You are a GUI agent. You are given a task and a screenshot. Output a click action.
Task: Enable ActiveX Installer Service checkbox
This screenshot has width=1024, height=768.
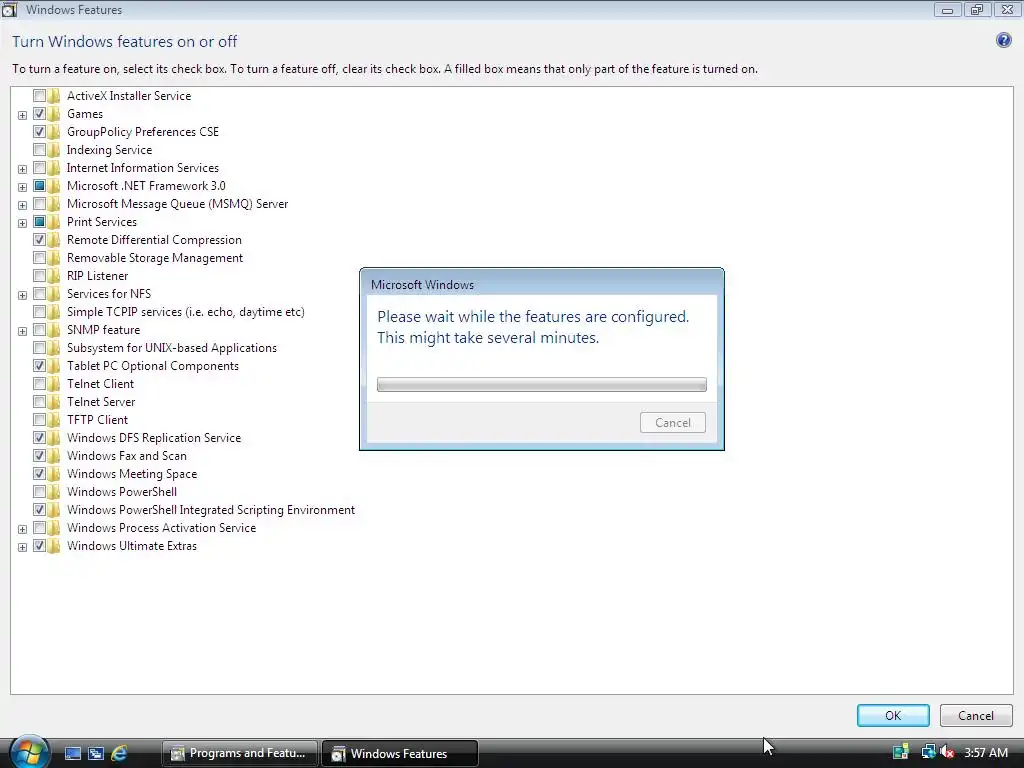tap(39, 96)
